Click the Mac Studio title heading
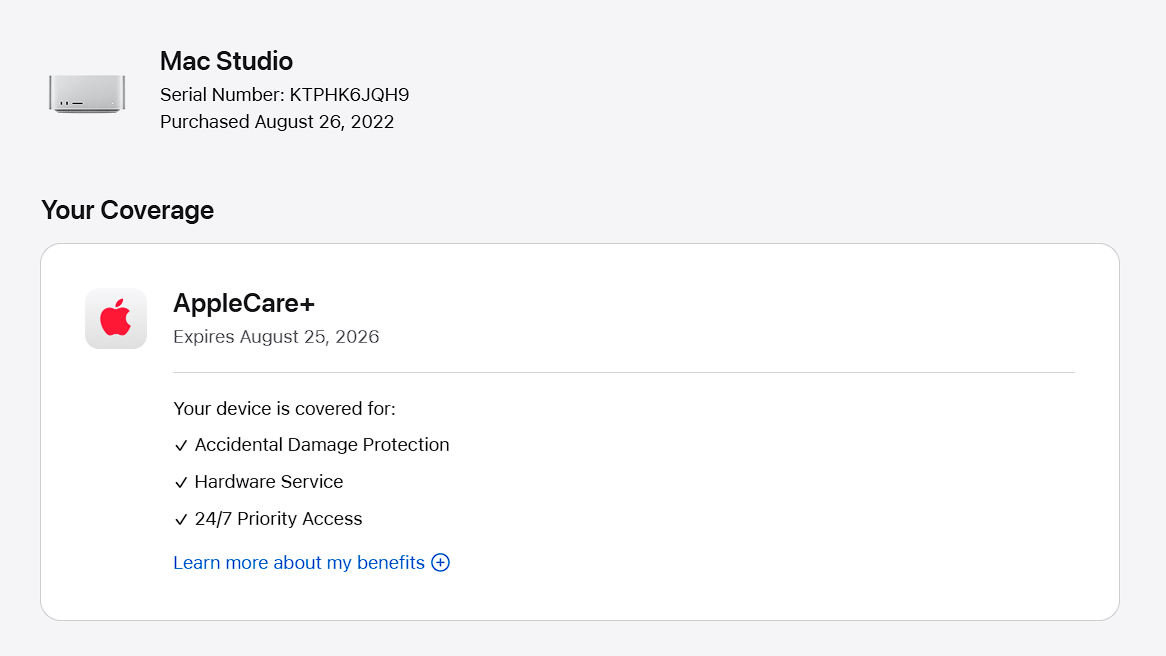Image resolution: width=1166 pixels, height=656 pixels. (226, 61)
